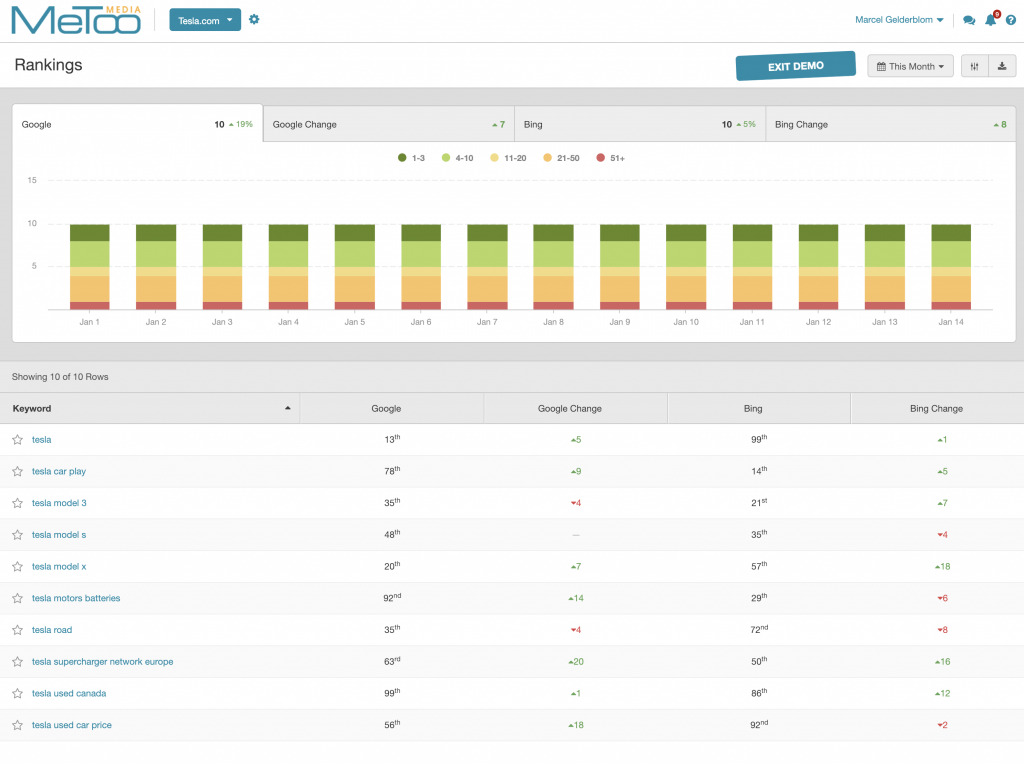Open the Marcel Gelderblom account menu

pyautogui.click(x=899, y=20)
